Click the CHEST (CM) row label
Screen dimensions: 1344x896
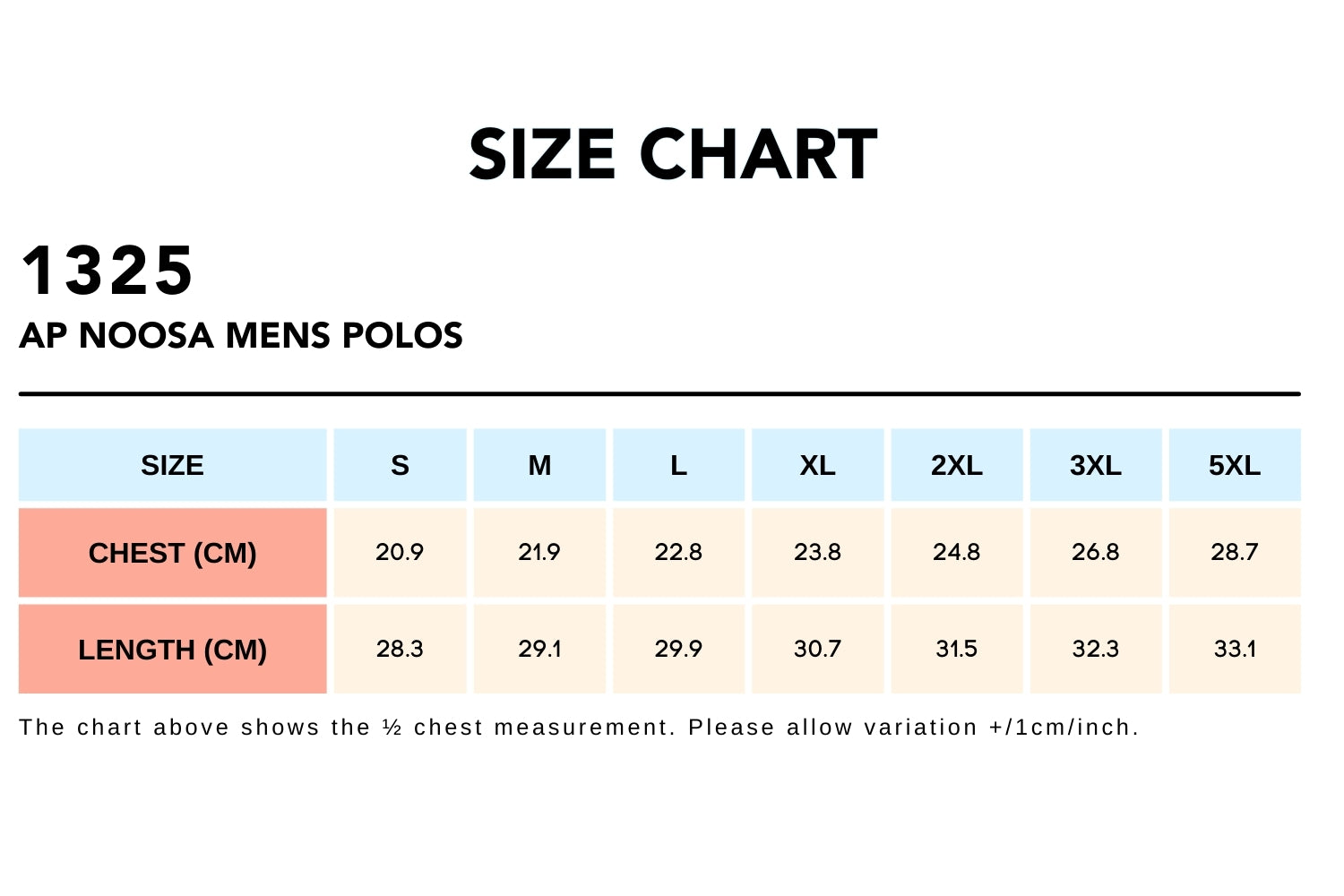point(172,553)
